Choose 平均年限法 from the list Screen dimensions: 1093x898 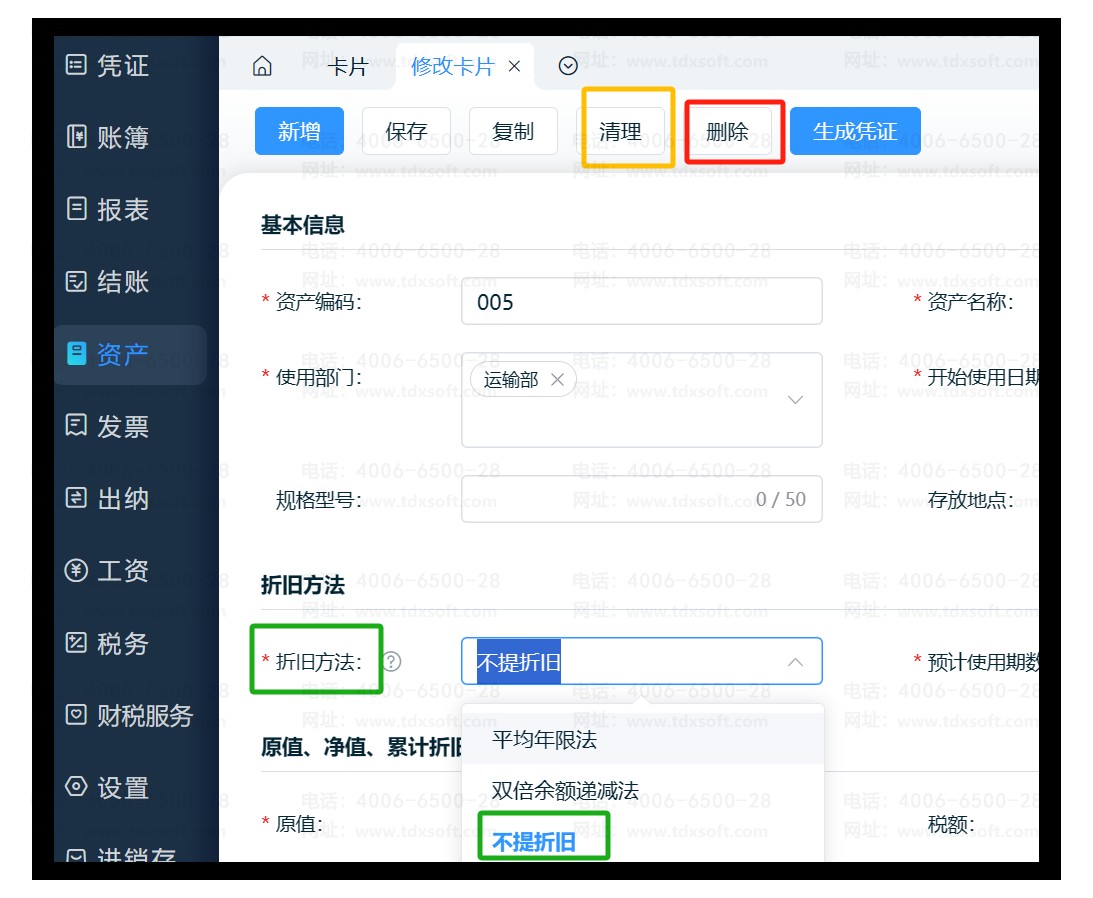(544, 740)
